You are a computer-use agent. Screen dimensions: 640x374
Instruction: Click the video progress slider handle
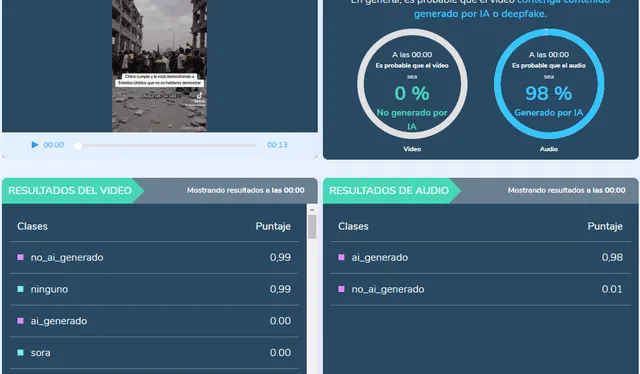(78, 145)
